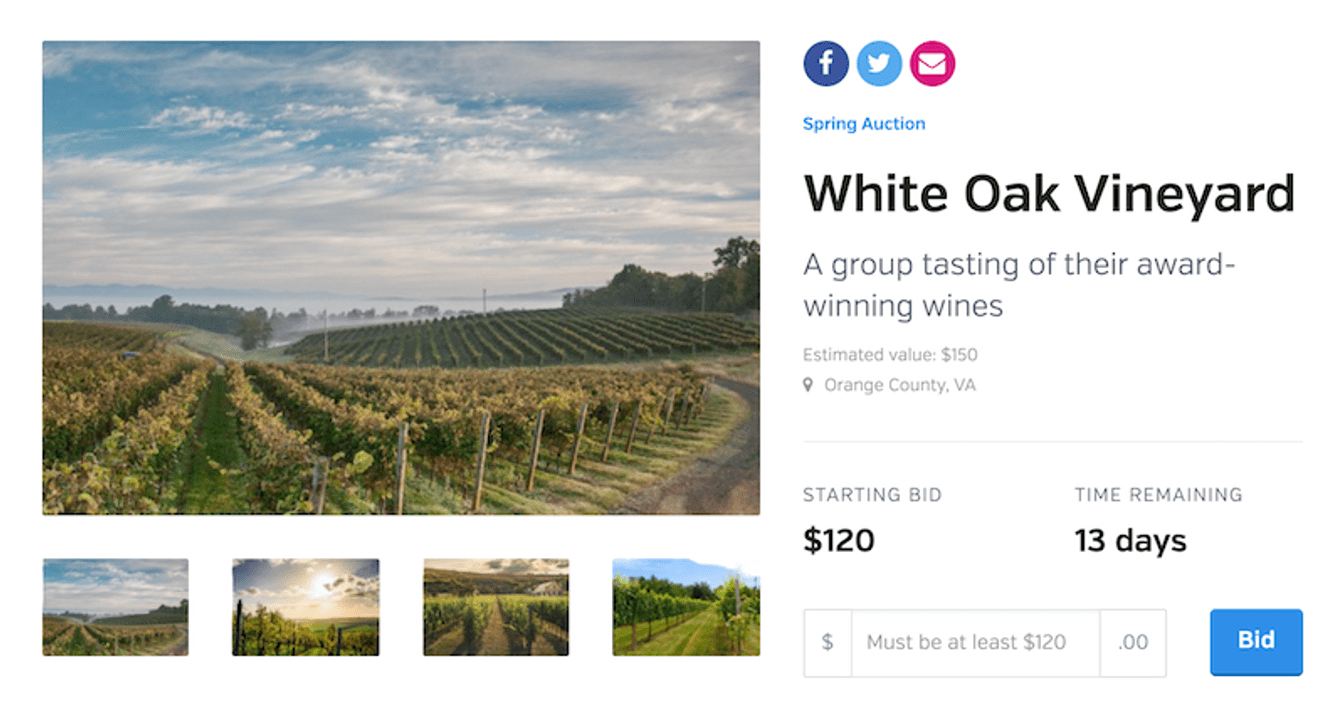Click the location pin icon
The height and width of the screenshot is (726, 1344).
coord(809,385)
